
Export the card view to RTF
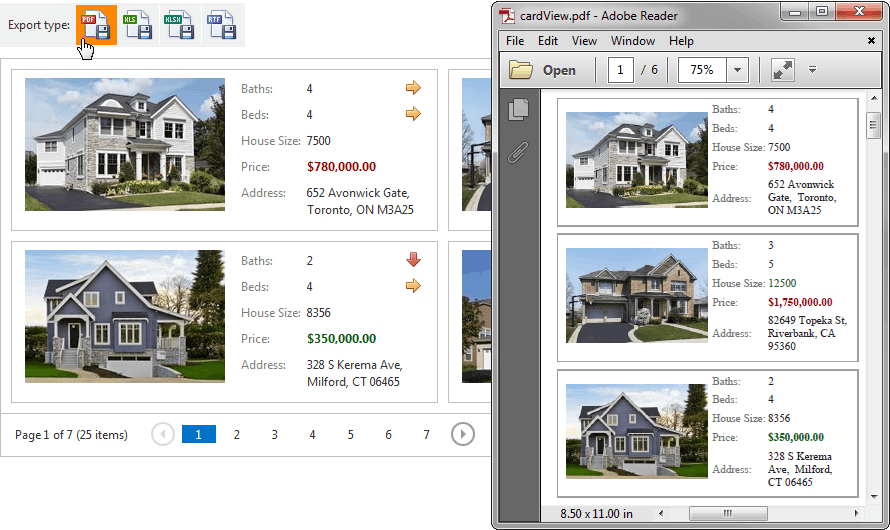[221, 25]
